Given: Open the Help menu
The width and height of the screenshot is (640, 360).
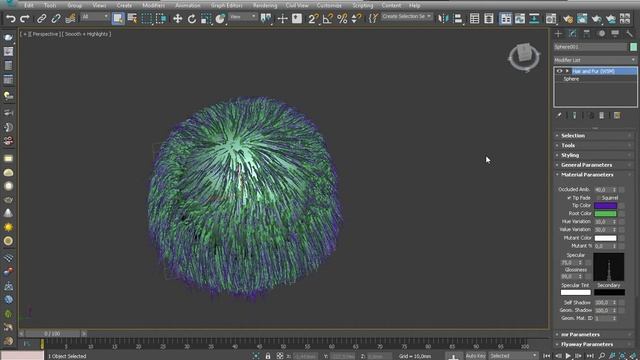Looking at the screenshot, I should [x=414, y=6].
